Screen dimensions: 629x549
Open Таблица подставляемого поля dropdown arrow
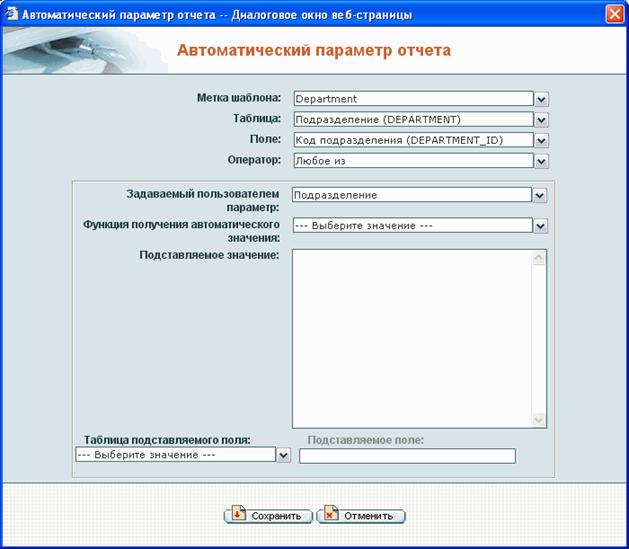click(284, 456)
